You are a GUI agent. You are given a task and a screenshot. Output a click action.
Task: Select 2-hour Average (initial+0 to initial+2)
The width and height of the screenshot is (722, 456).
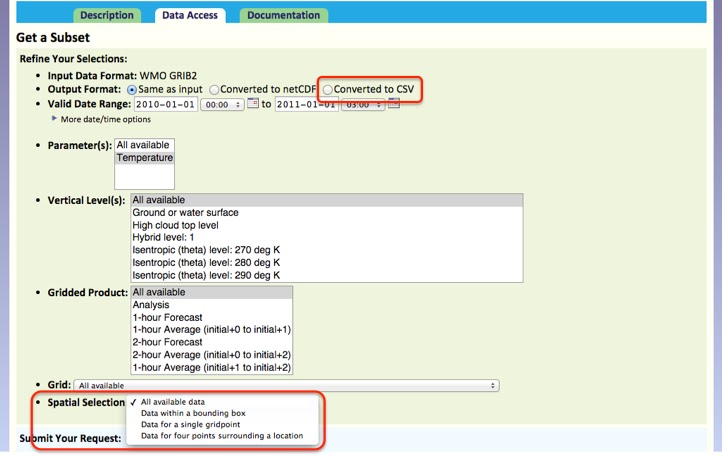[212, 355]
